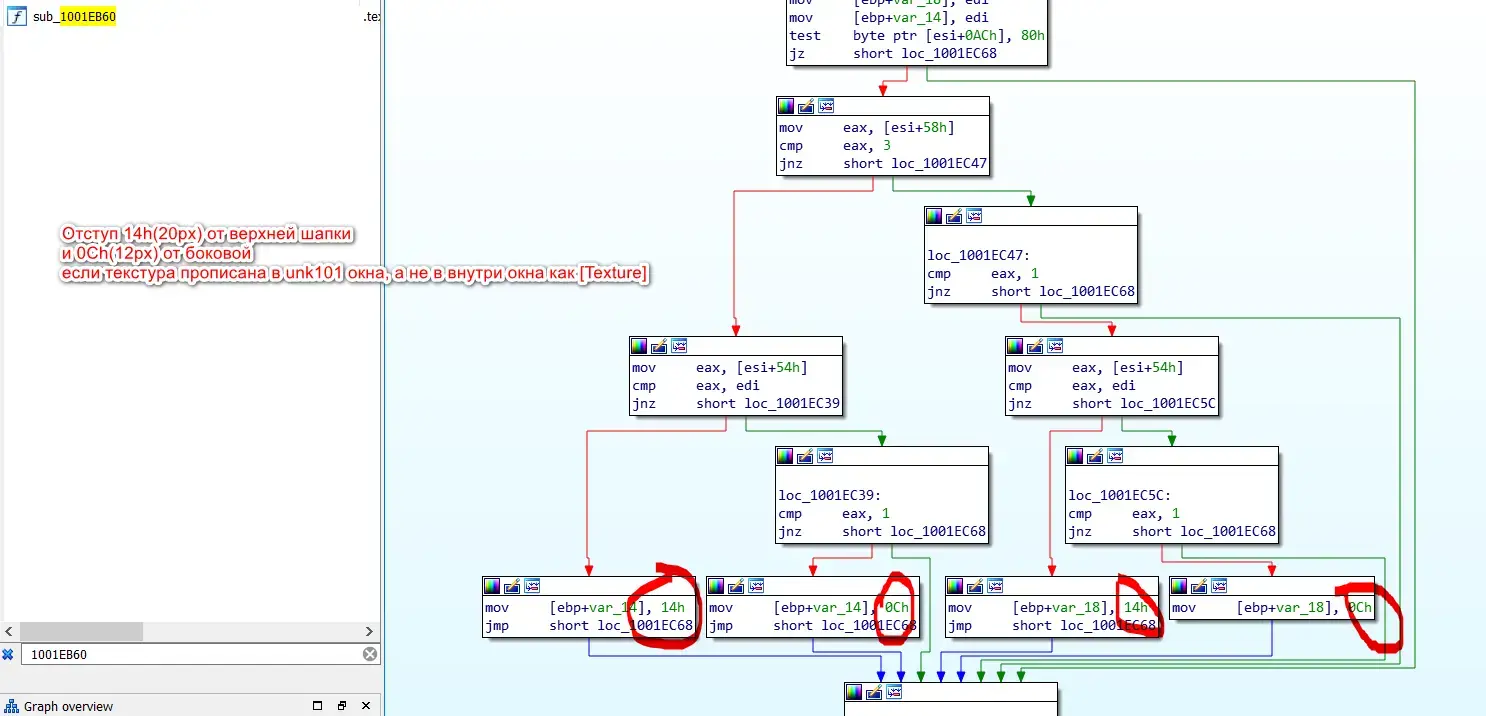Set color of var_14, 14h node
Viewport: 1486px width, 716px height.
[492, 586]
